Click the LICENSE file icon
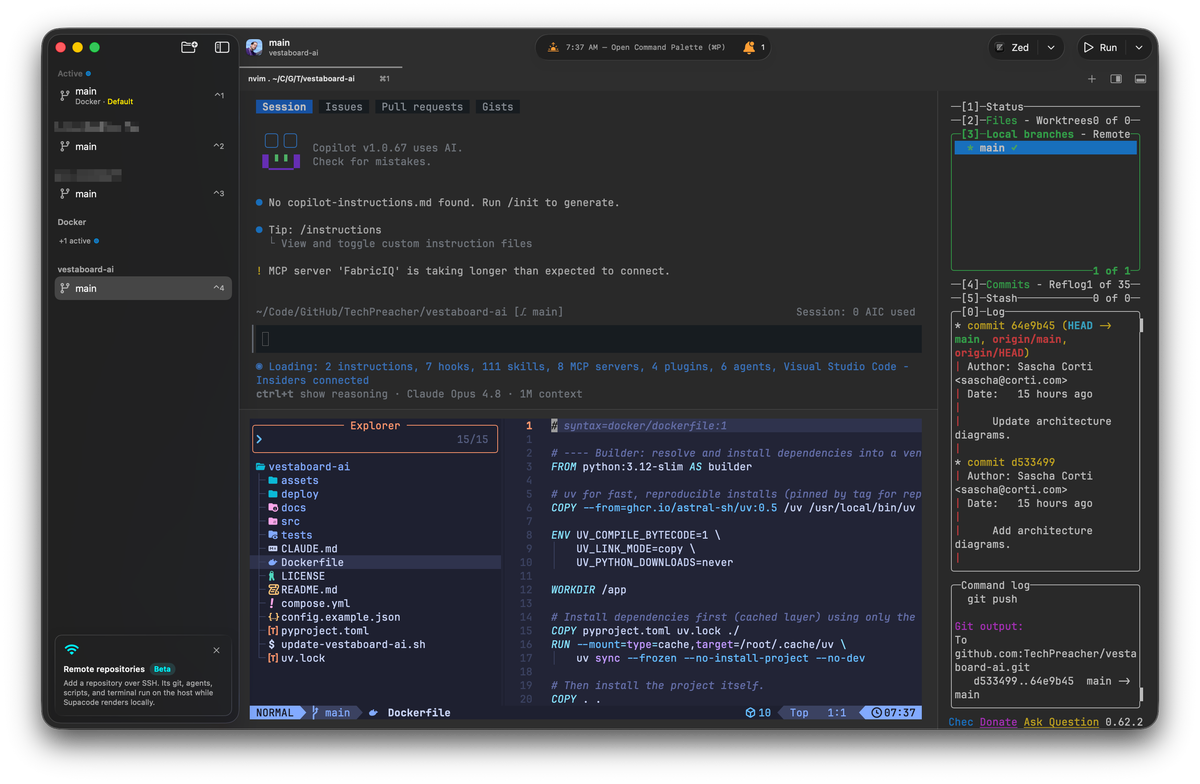The height and width of the screenshot is (784, 1200). click(x=273, y=576)
